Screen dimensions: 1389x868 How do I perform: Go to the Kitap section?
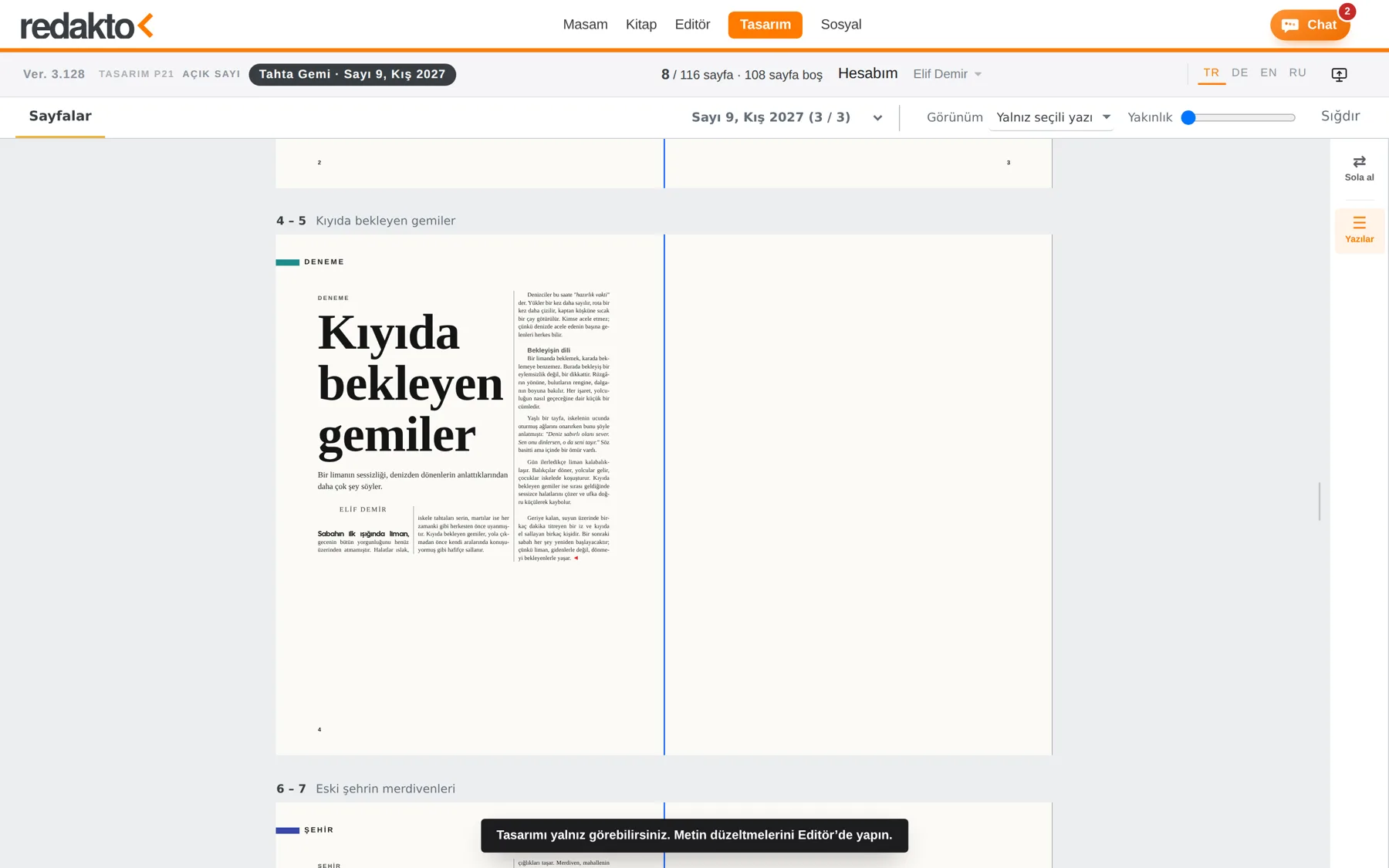(641, 25)
